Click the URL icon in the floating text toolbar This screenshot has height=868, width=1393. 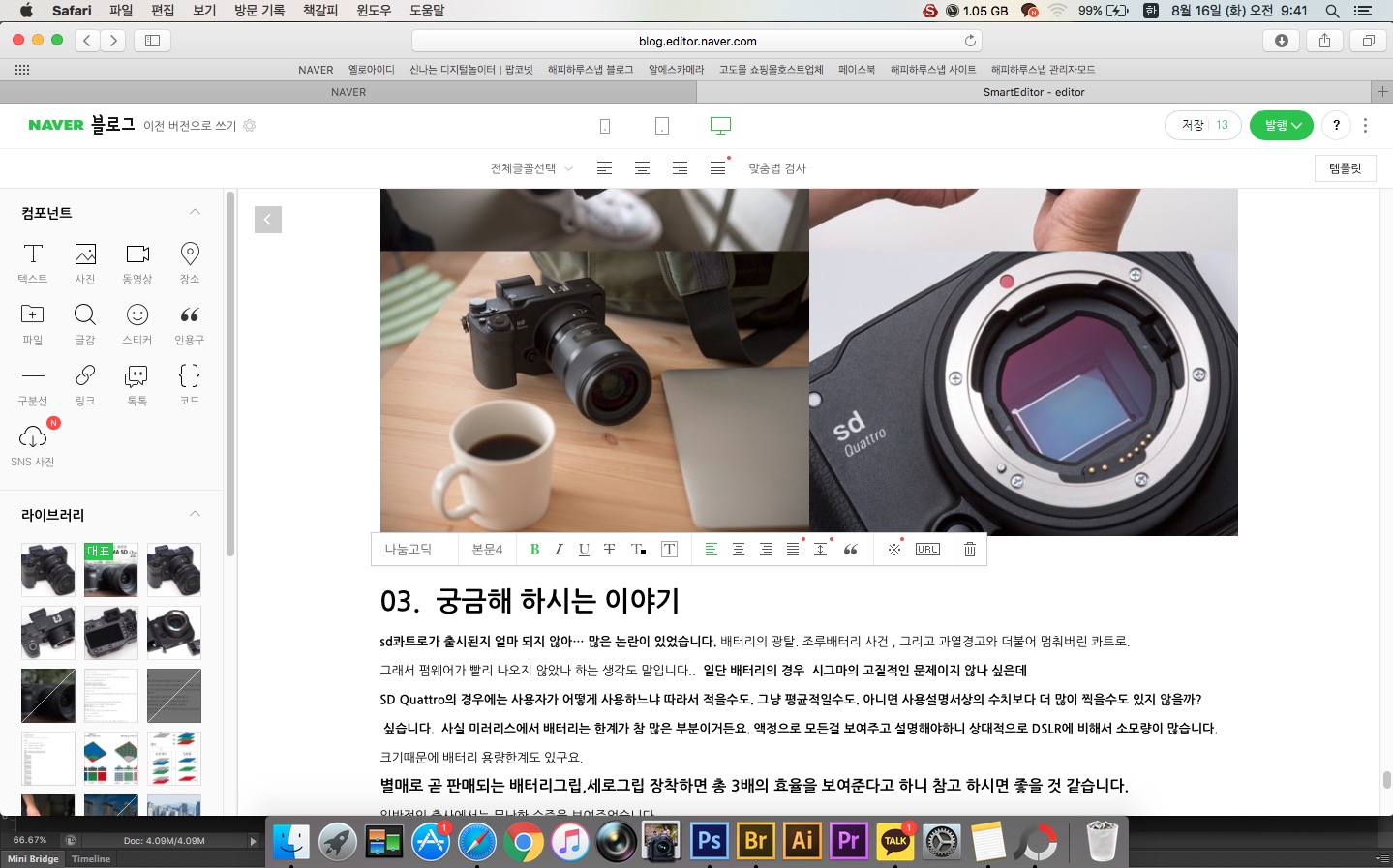(927, 549)
